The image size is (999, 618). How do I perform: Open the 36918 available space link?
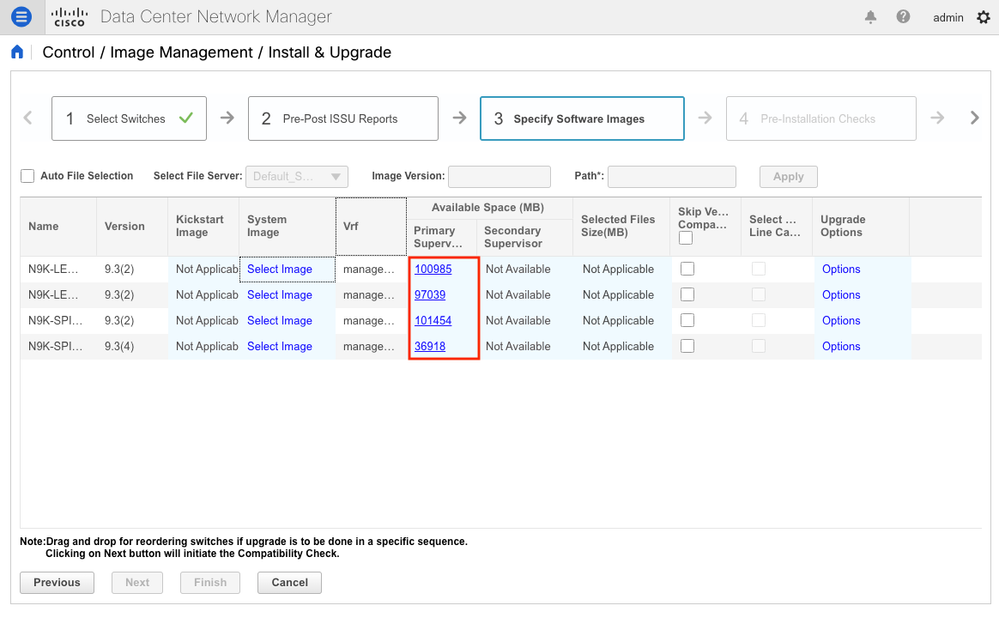430,346
